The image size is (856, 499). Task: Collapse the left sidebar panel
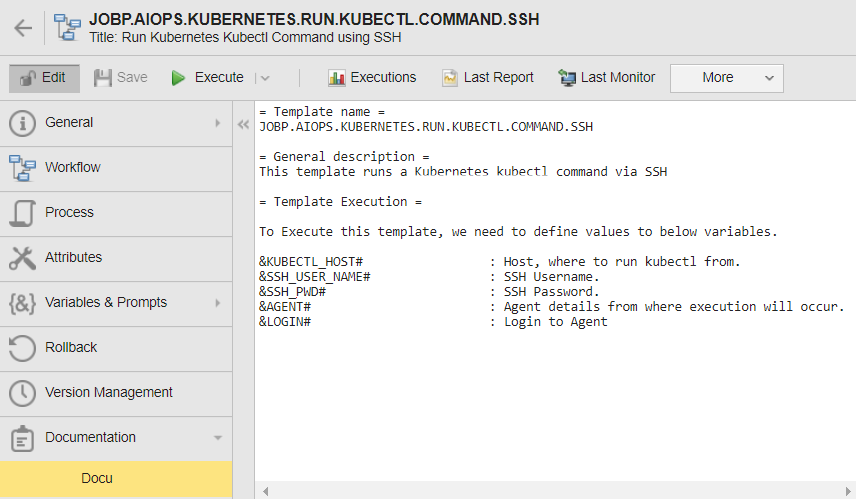click(243, 124)
